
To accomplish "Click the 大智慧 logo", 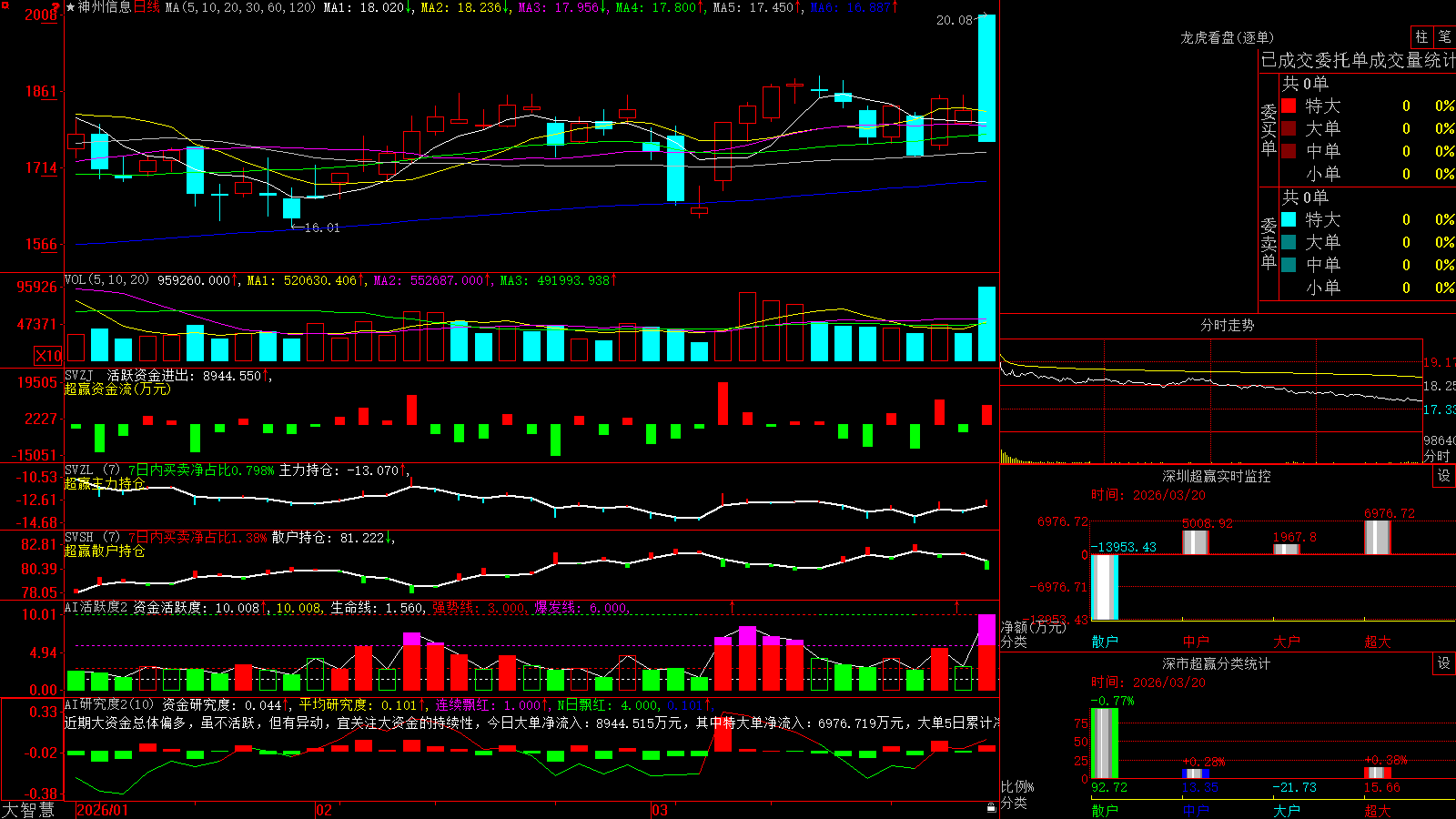I will pyautogui.click(x=28, y=810).
